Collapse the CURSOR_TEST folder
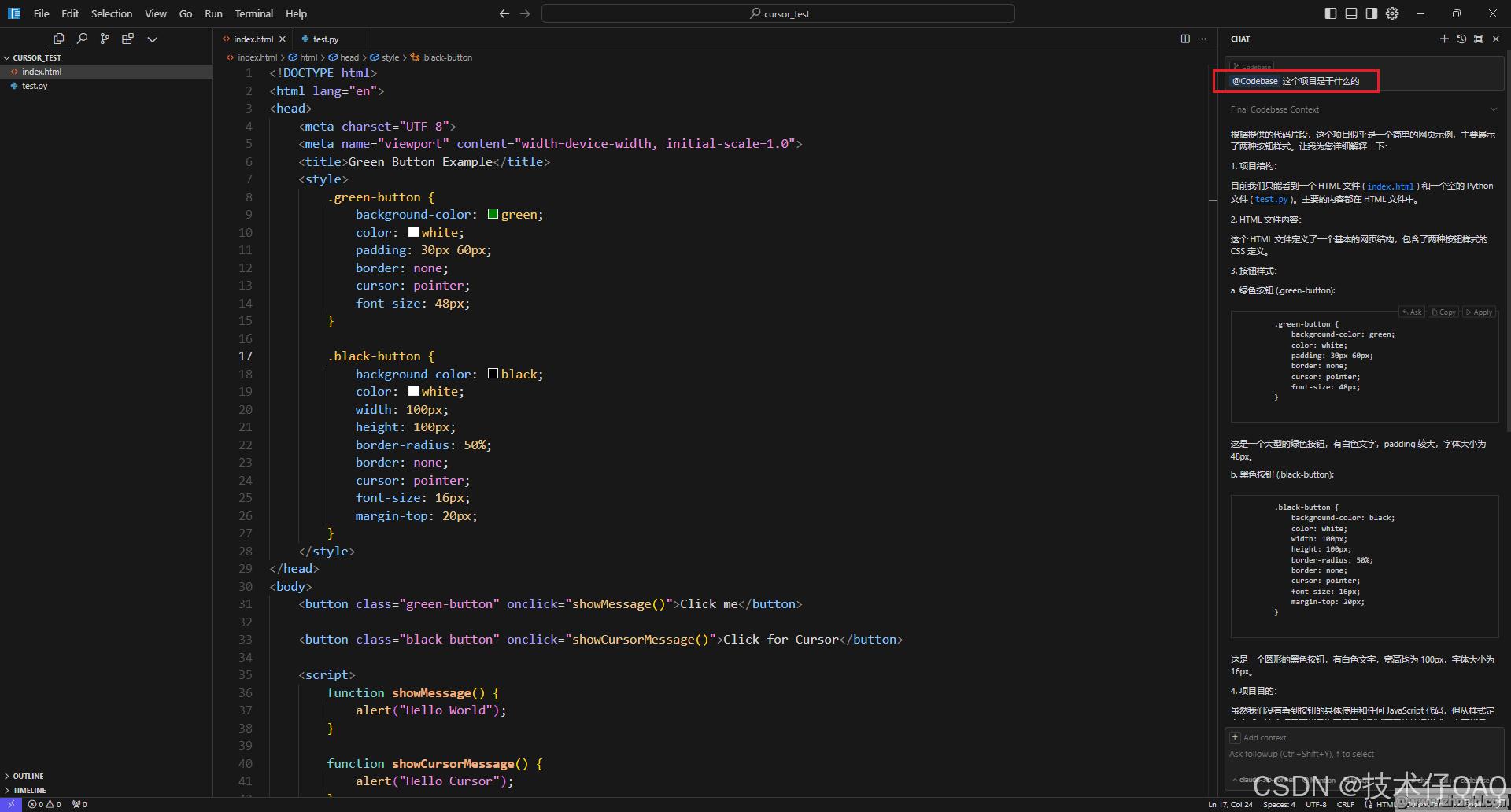Viewport: 1511px width, 812px height. point(36,57)
